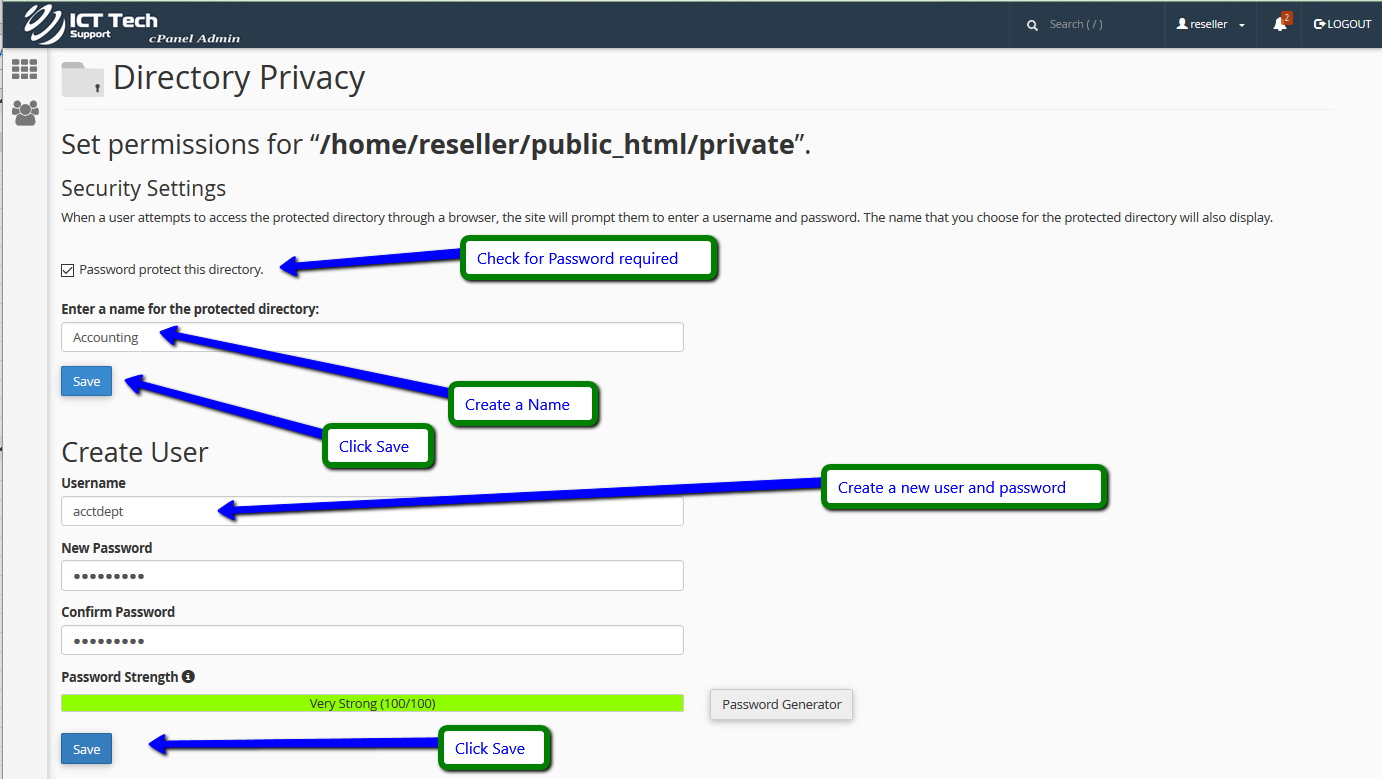
Task: Click the Directory Privacy folder icon
Action: [x=82, y=79]
